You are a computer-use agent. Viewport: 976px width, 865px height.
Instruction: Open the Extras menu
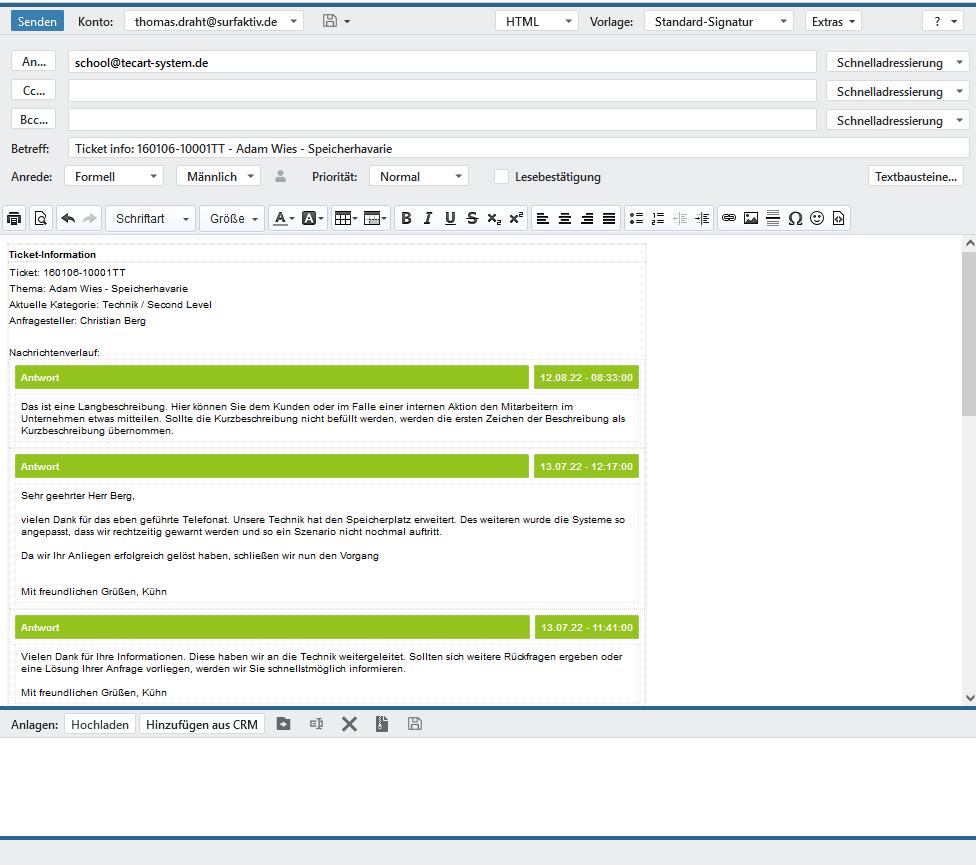[833, 21]
